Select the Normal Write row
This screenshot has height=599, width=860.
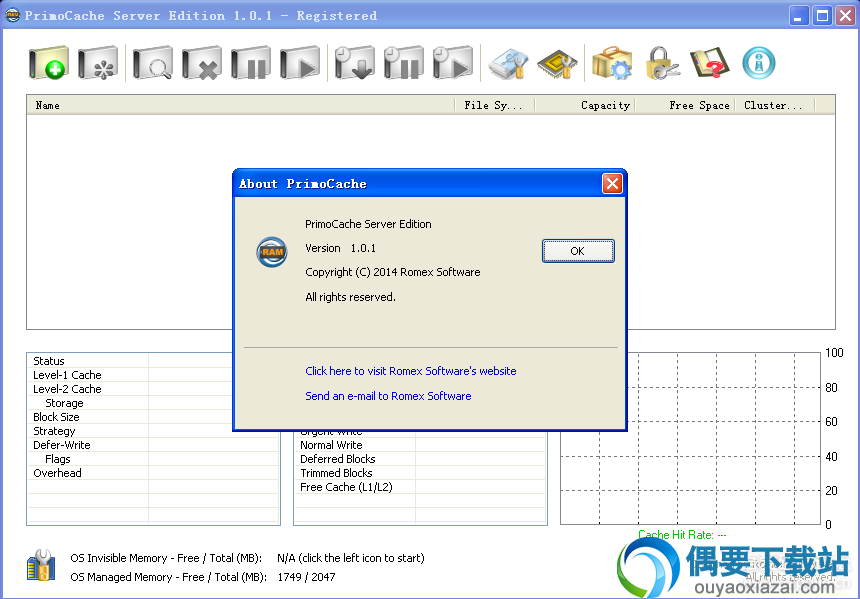(x=420, y=445)
